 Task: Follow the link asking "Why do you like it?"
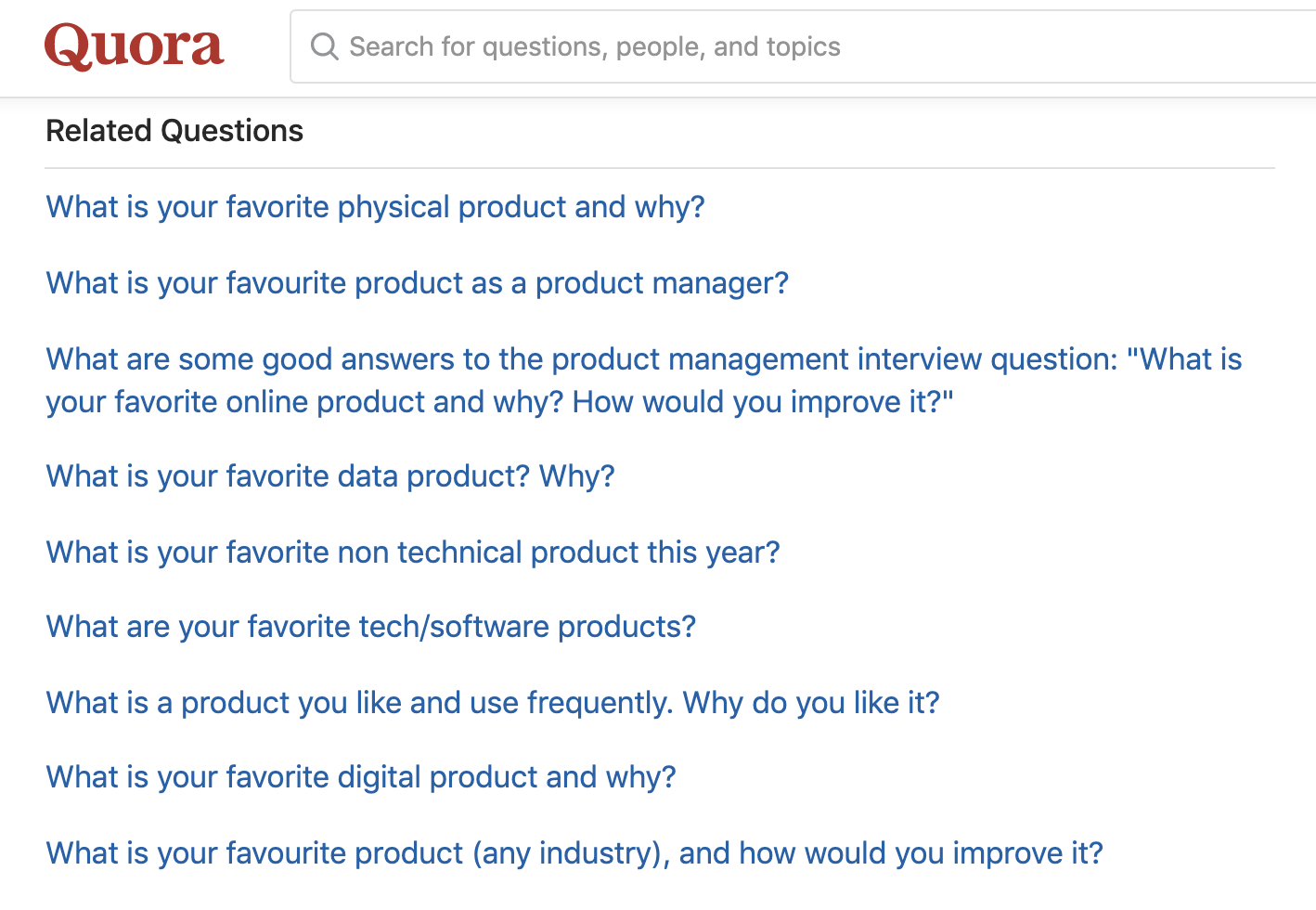pyautogui.click(x=492, y=702)
